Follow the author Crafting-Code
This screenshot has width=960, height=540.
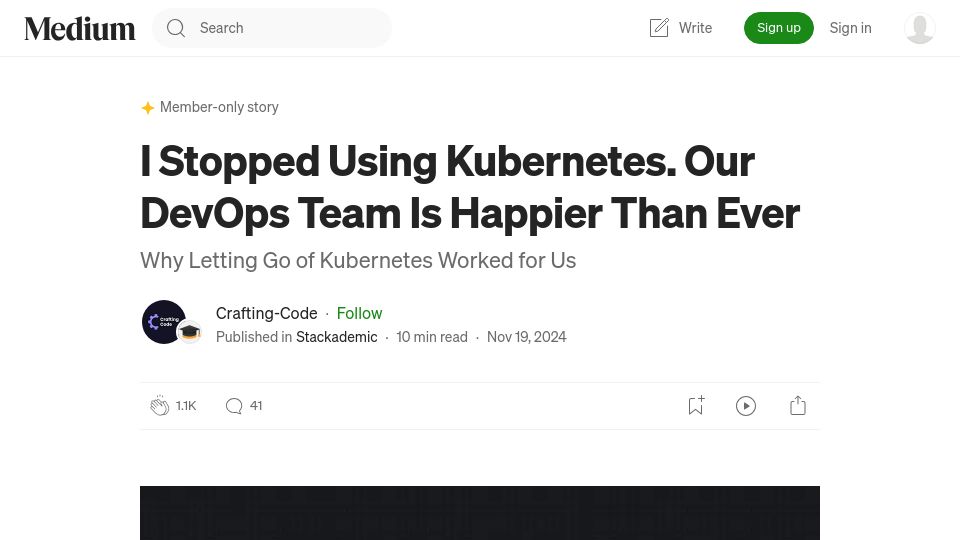click(359, 313)
